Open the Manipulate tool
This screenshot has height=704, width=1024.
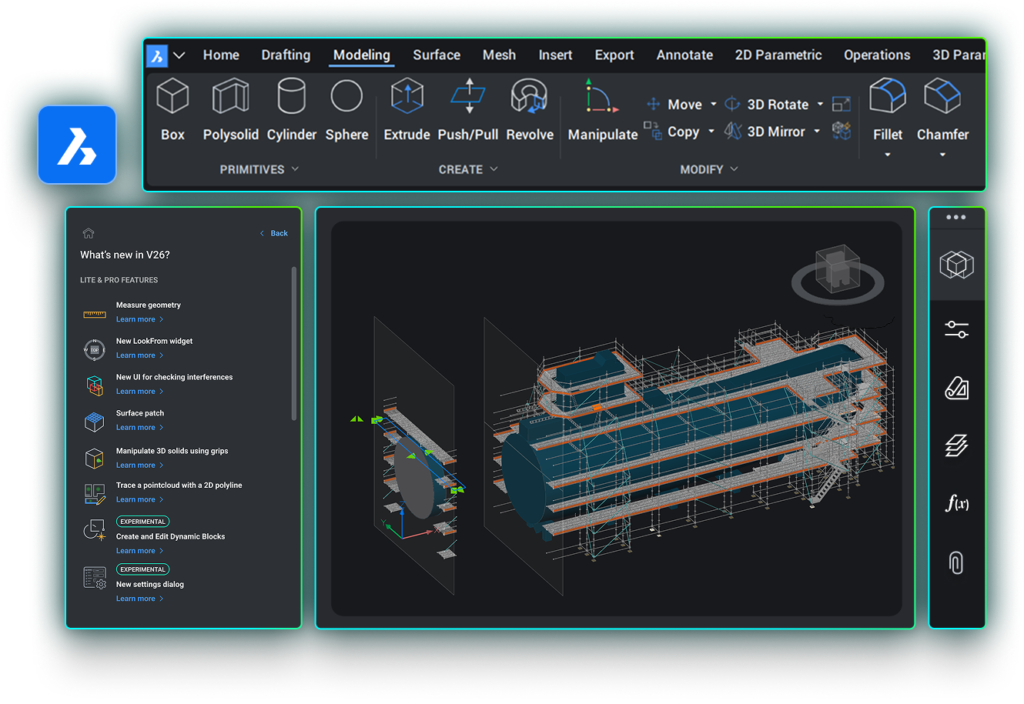tap(602, 98)
